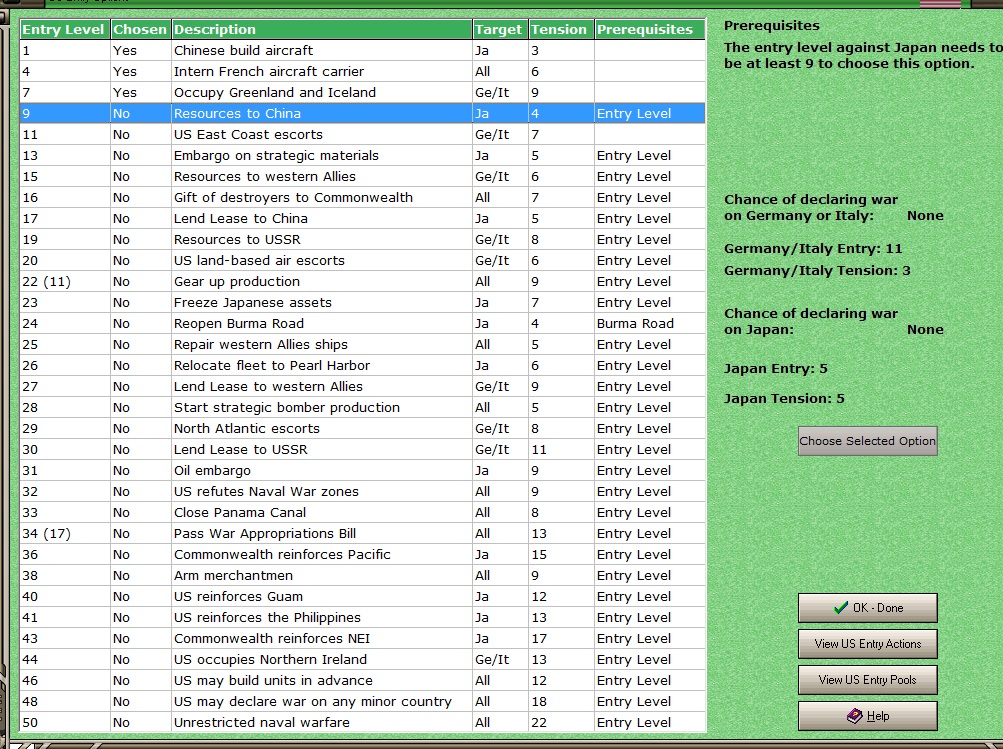Select "US reinforces the Philippines" option
This screenshot has width=1003, height=749.
[363, 618]
